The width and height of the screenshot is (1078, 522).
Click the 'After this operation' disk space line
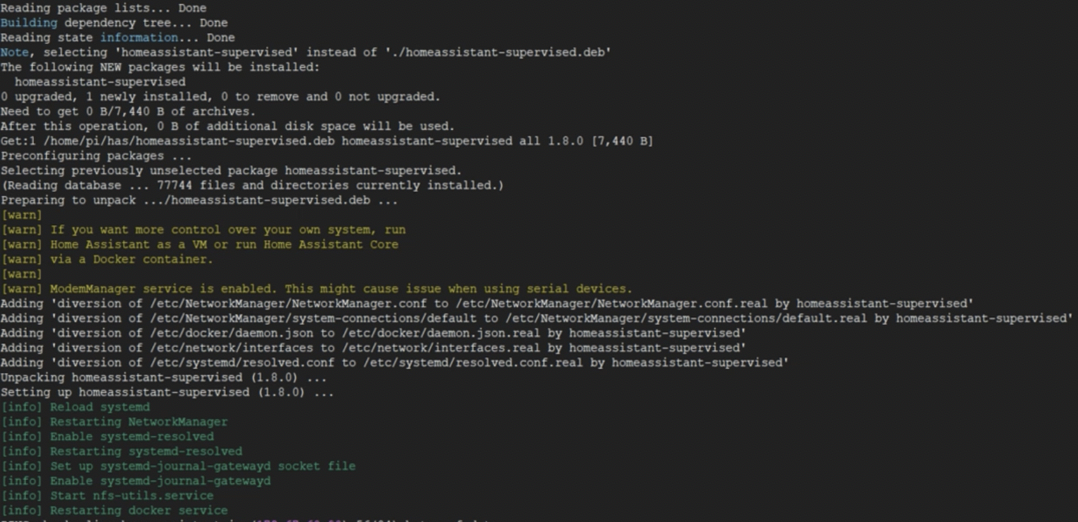pos(227,126)
